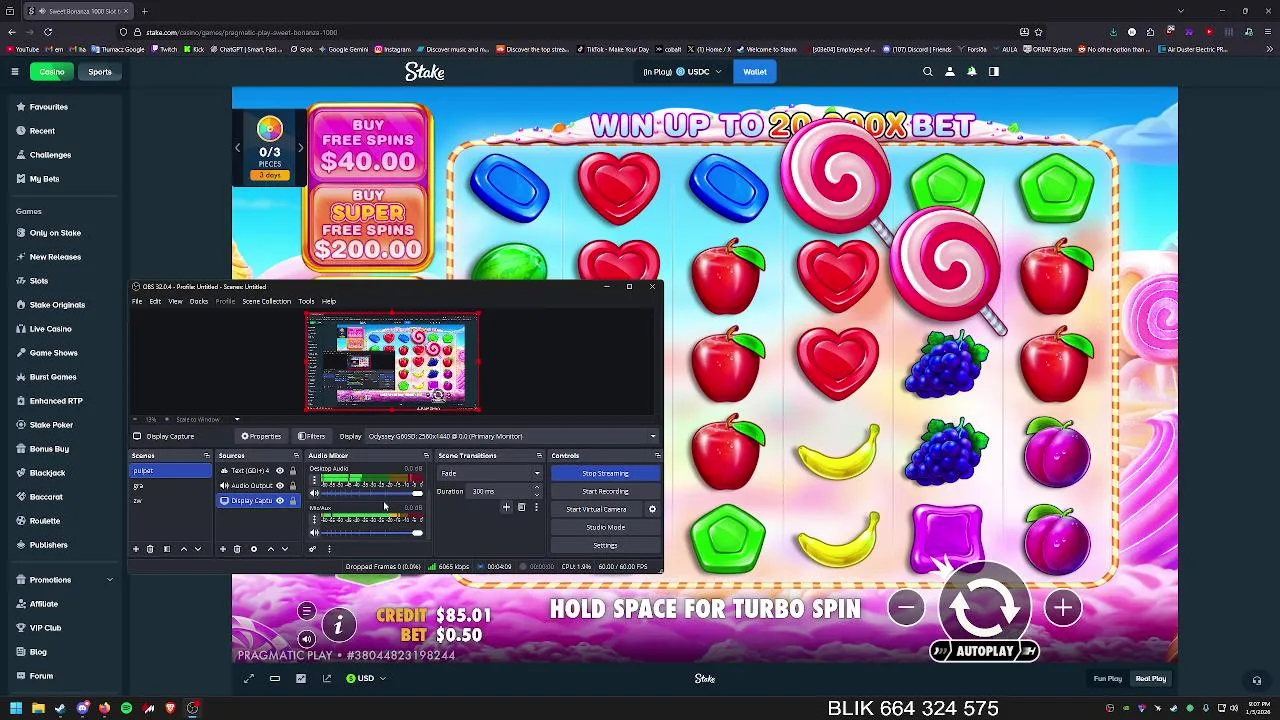Open the USDC balance dropdown

(x=683, y=72)
